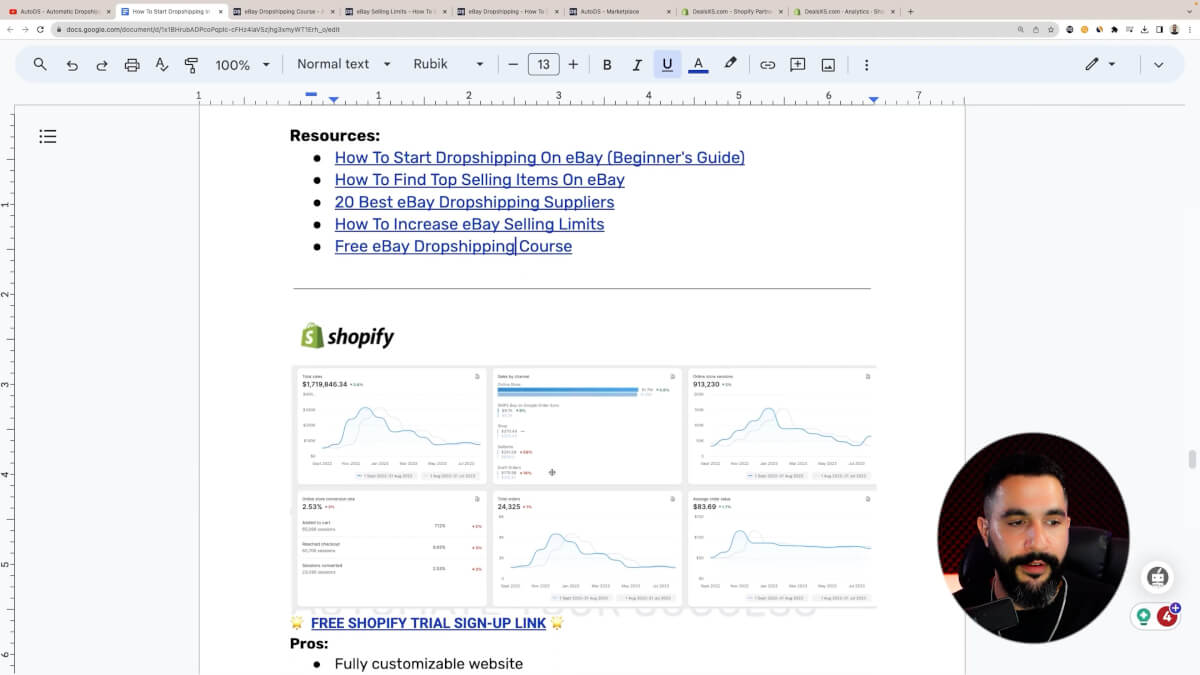This screenshot has height=675, width=1200.
Task: Undo the last edit
Action: pyautogui.click(x=72, y=64)
